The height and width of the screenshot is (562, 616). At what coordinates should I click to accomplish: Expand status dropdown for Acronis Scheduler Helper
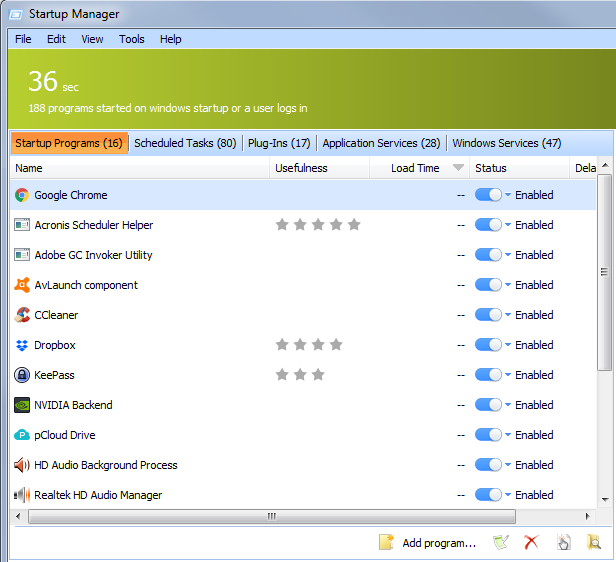(x=508, y=224)
